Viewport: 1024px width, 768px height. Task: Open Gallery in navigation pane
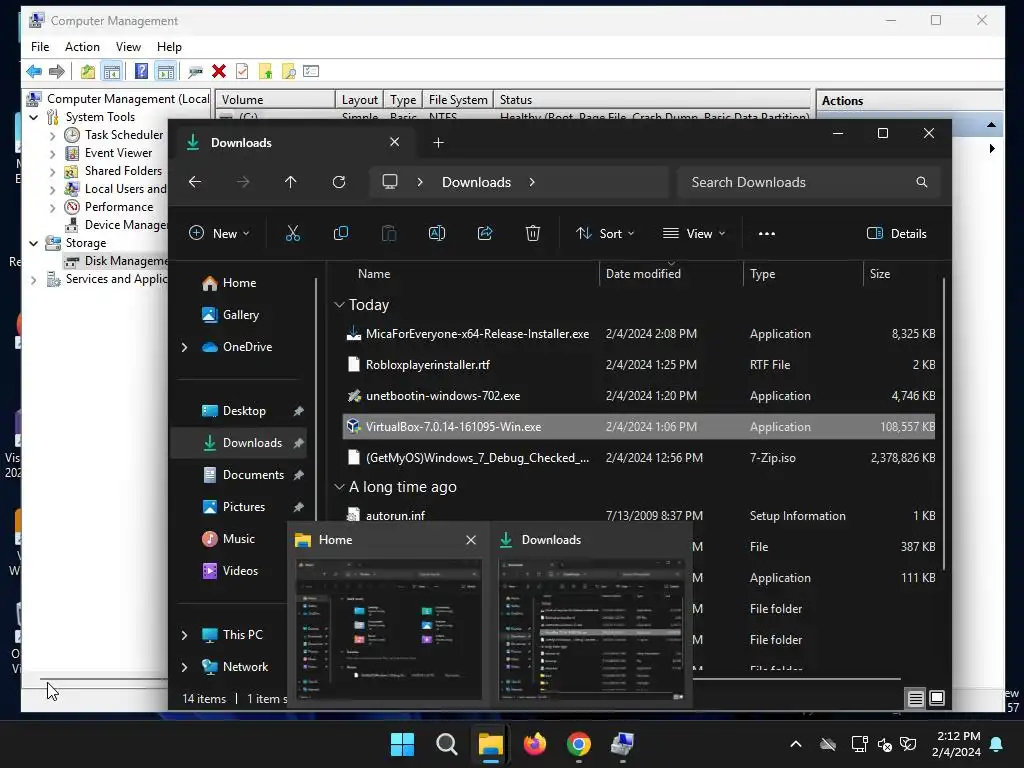(x=240, y=315)
